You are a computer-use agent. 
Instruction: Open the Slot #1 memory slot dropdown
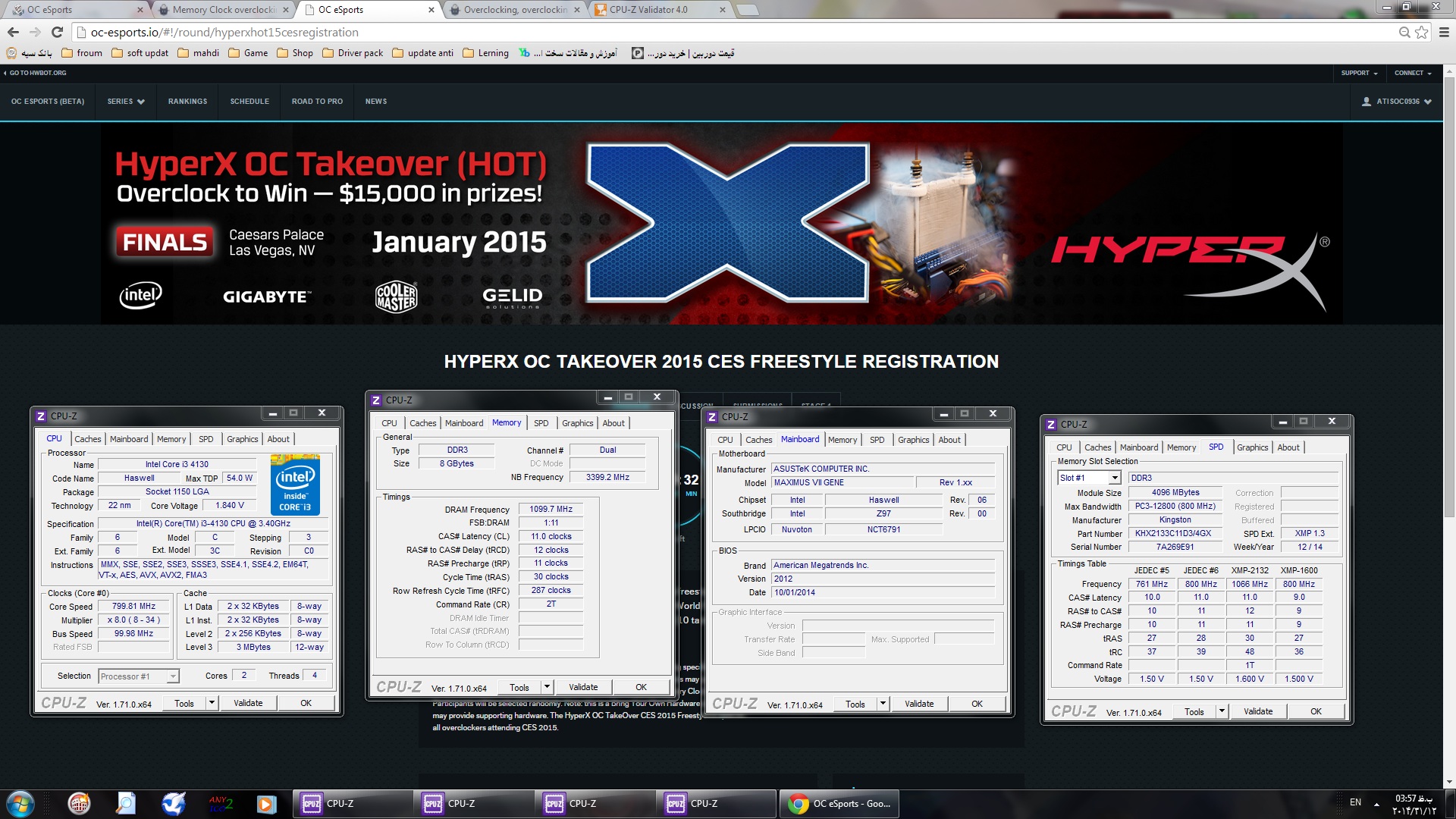click(1089, 478)
